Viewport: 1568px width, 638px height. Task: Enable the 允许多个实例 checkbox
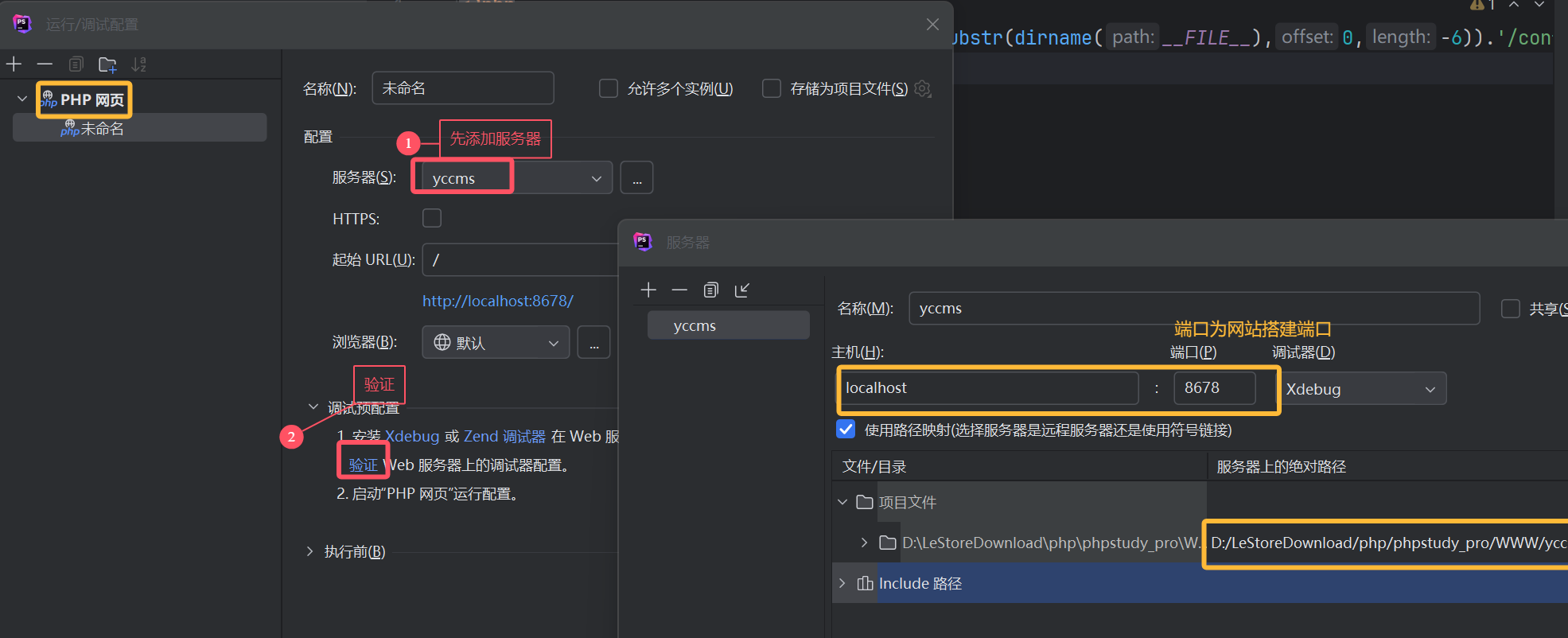click(x=609, y=88)
